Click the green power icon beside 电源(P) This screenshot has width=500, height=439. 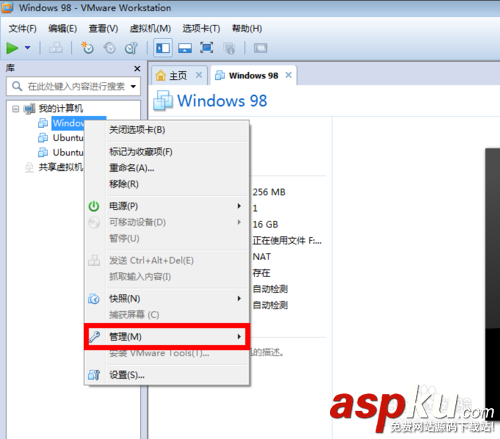[x=94, y=206]
